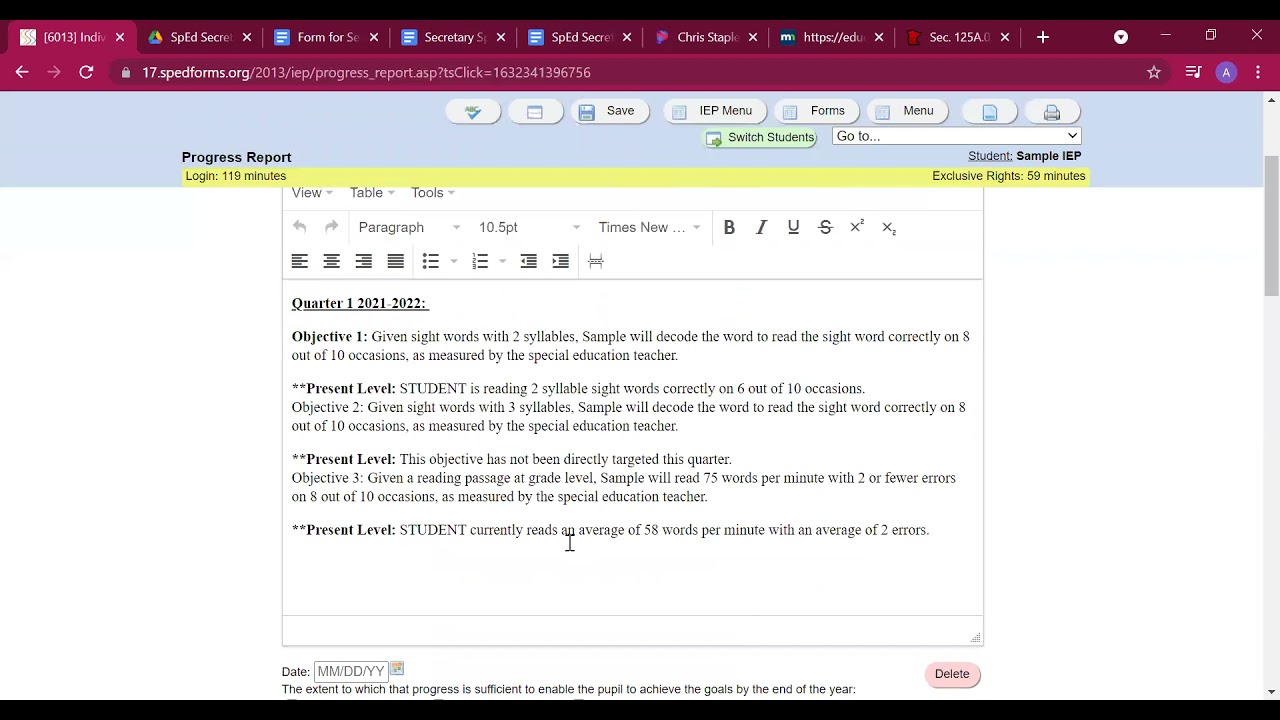
Task: Toggle italic formatting
Action: 761,227
